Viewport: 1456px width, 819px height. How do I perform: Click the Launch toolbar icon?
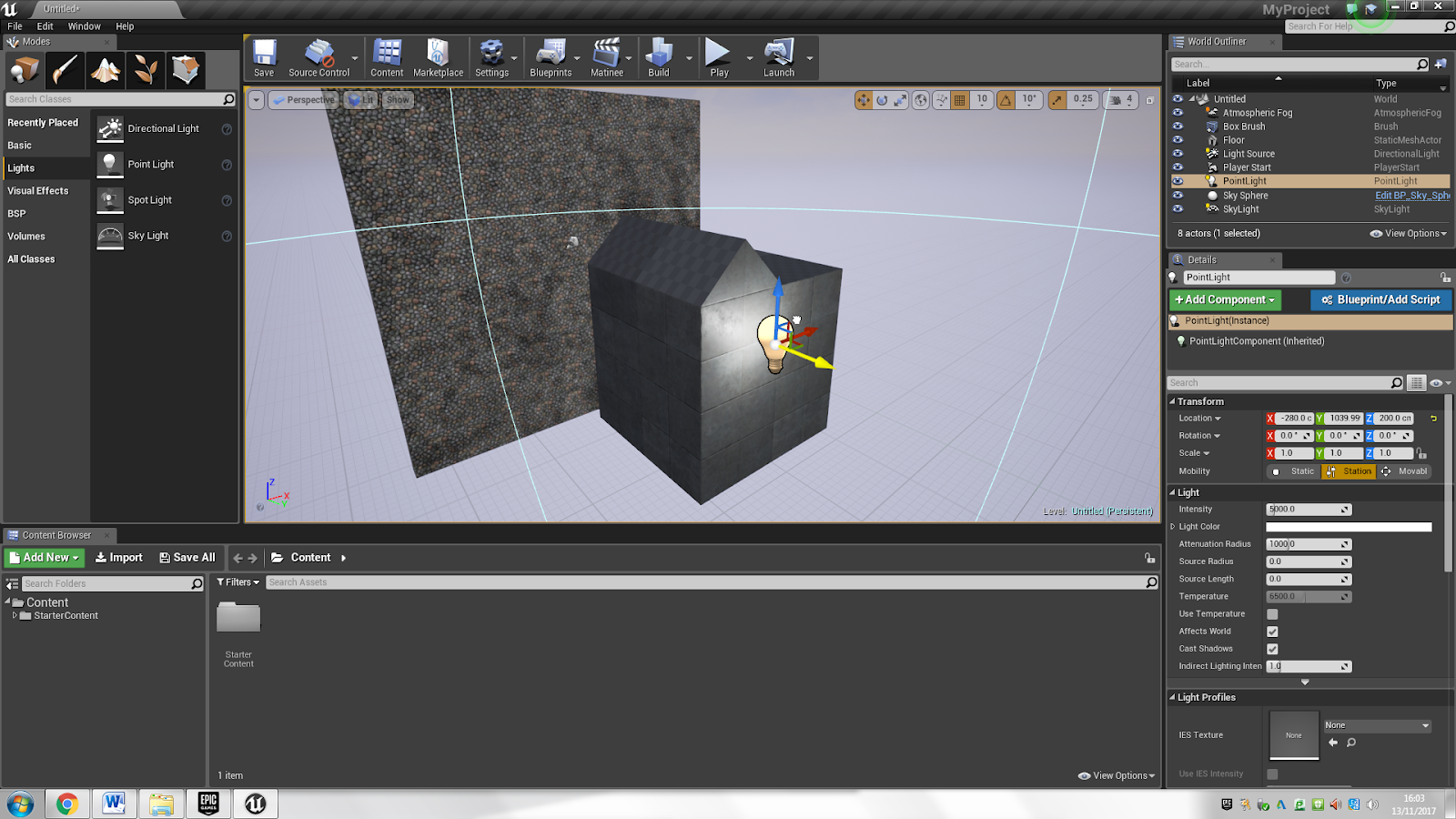click(779, 58)
